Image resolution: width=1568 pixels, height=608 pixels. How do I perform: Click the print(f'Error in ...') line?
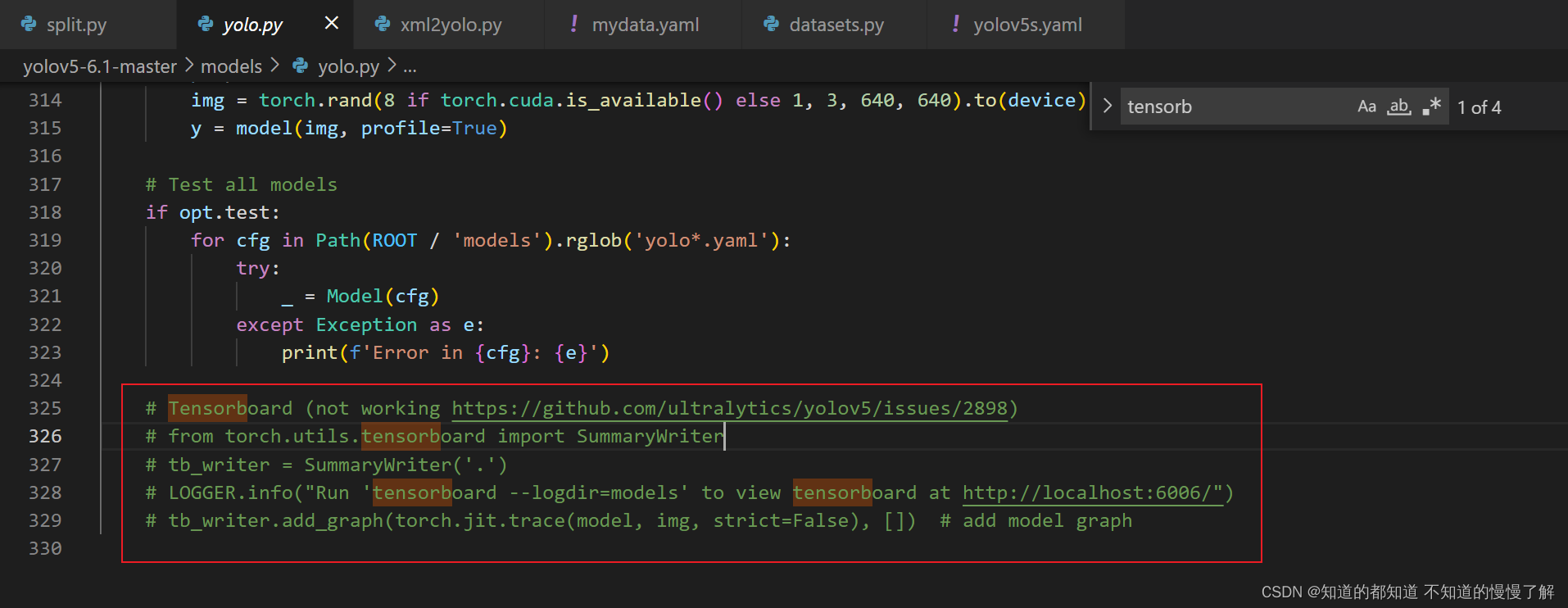pos(446,352)
